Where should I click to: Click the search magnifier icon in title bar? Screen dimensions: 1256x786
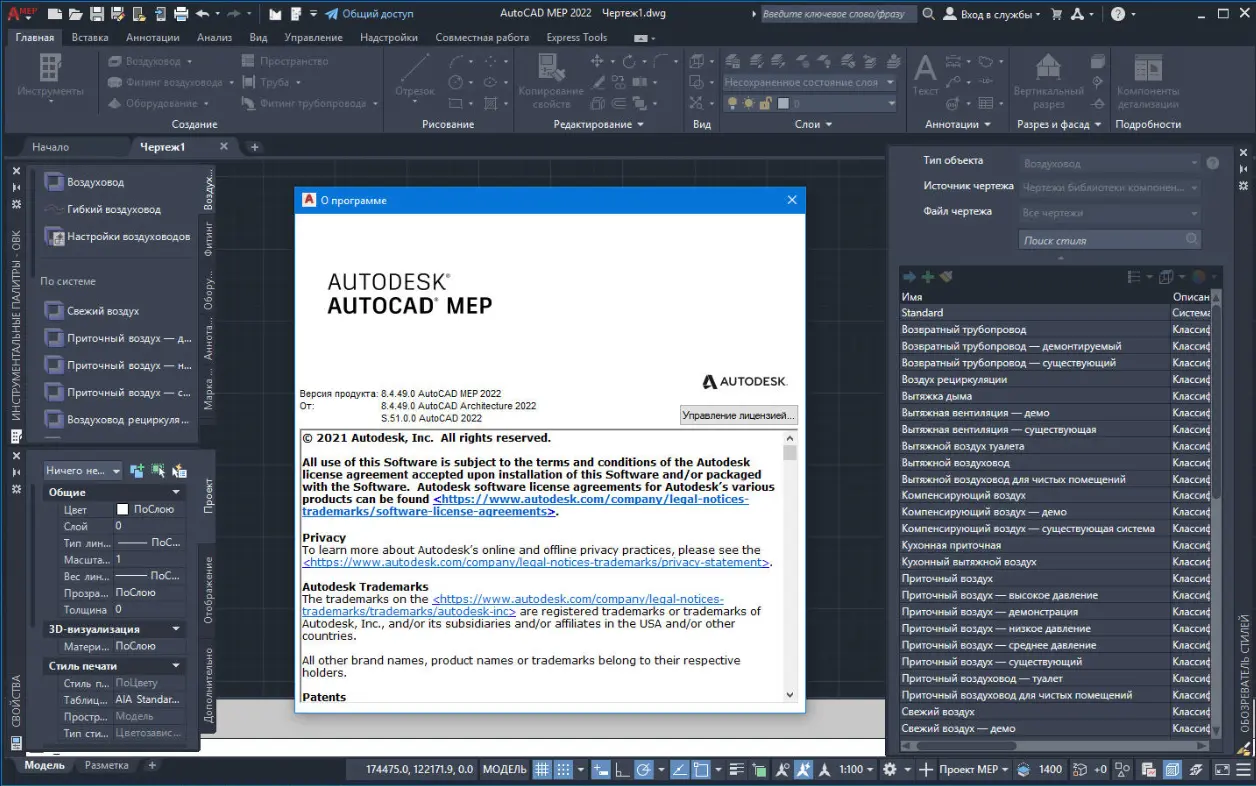[x=929, y=14]
